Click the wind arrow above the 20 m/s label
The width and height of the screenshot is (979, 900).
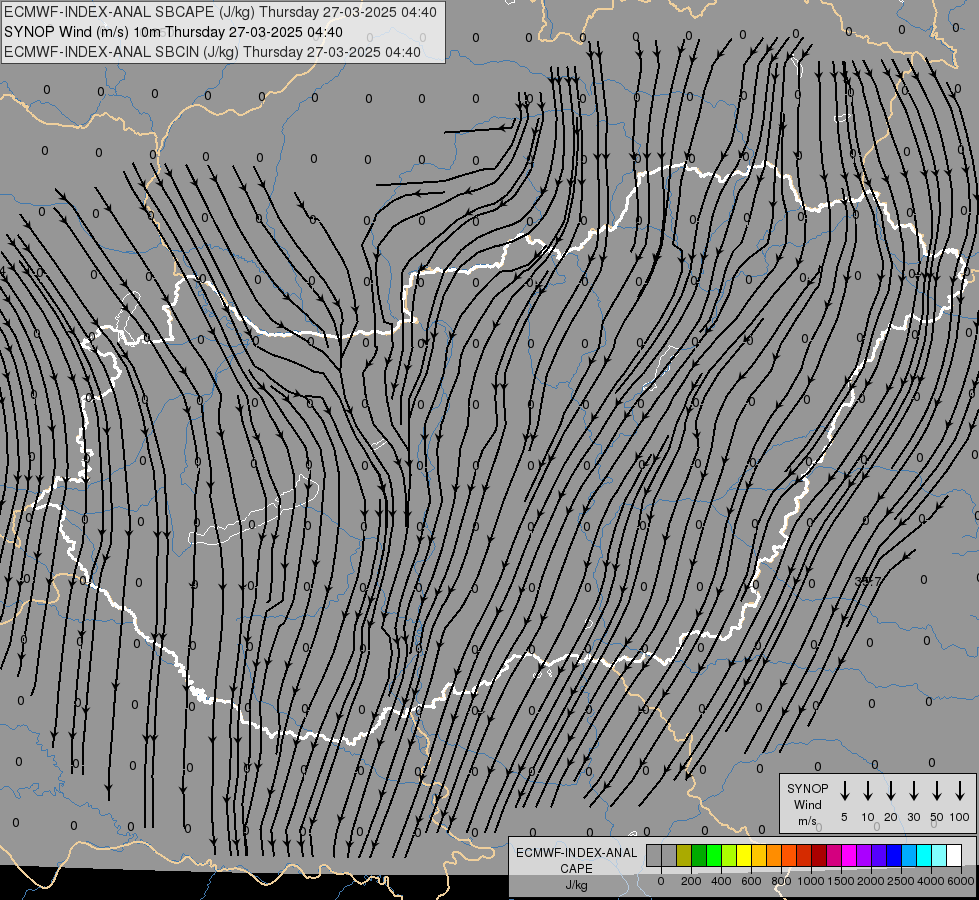[x=891, y=791]
